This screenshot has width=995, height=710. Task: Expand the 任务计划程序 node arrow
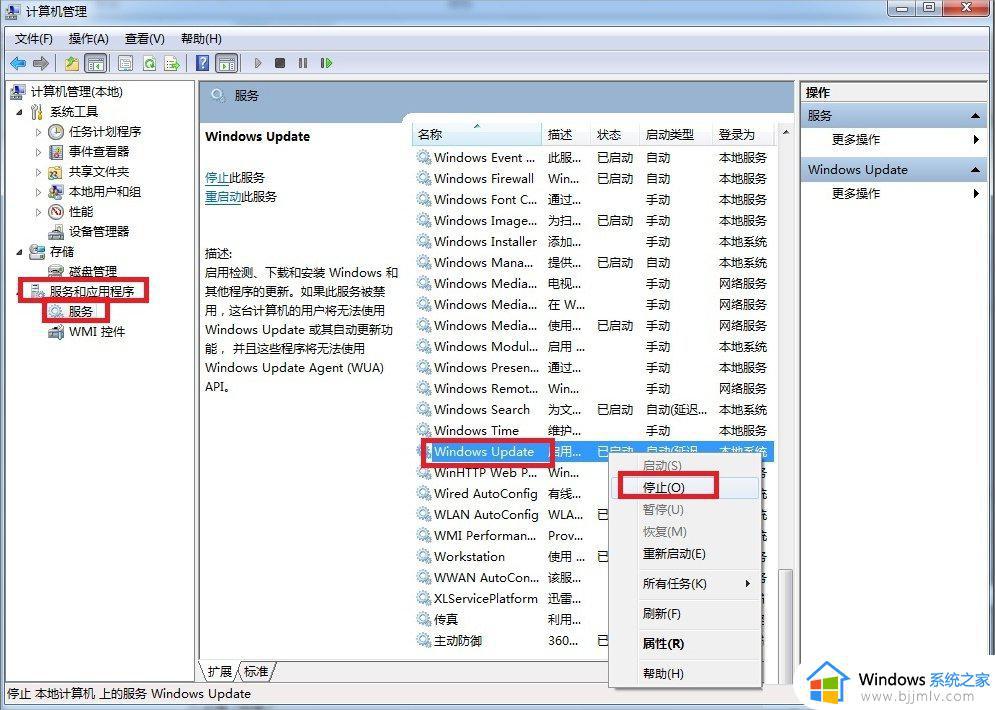[38, 132]
